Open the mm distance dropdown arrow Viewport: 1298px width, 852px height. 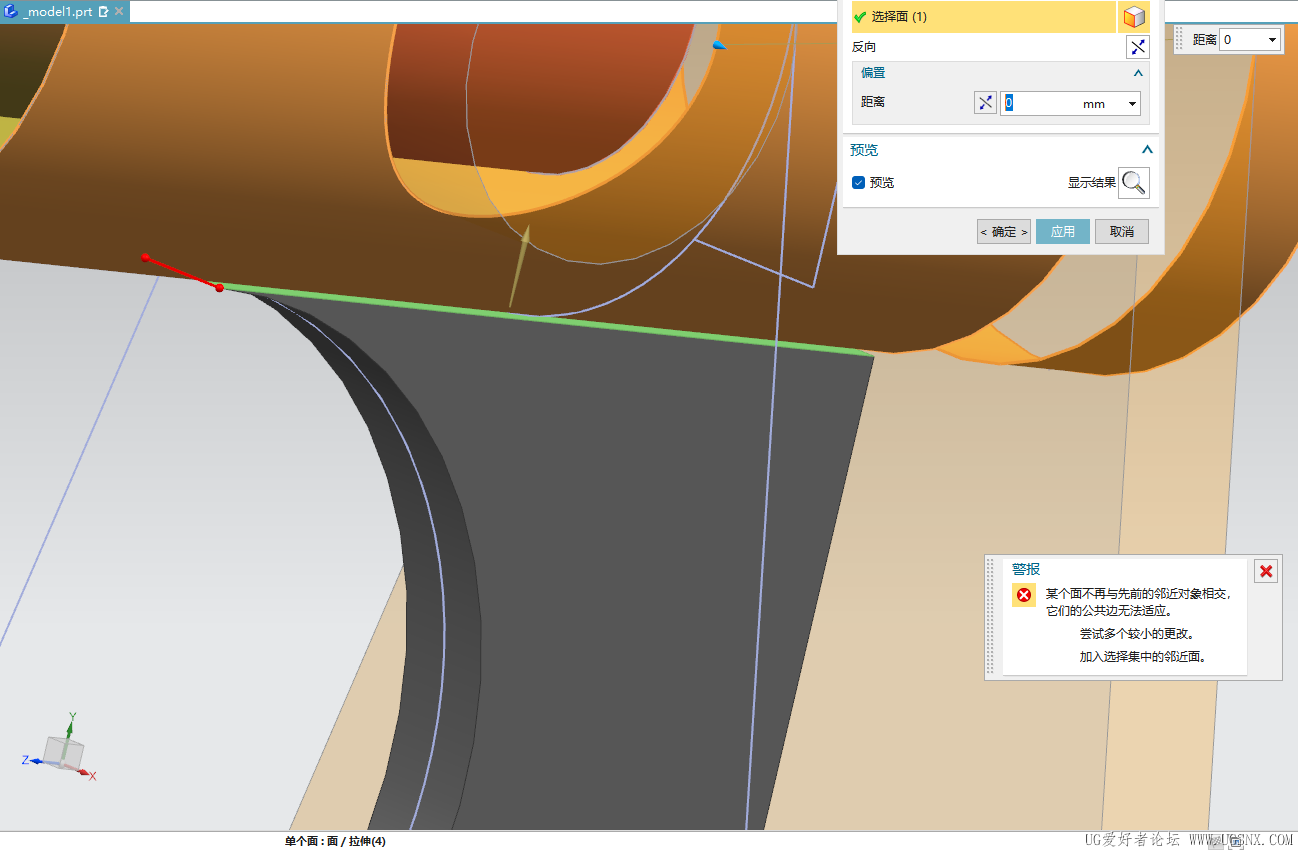(1132, 103)
